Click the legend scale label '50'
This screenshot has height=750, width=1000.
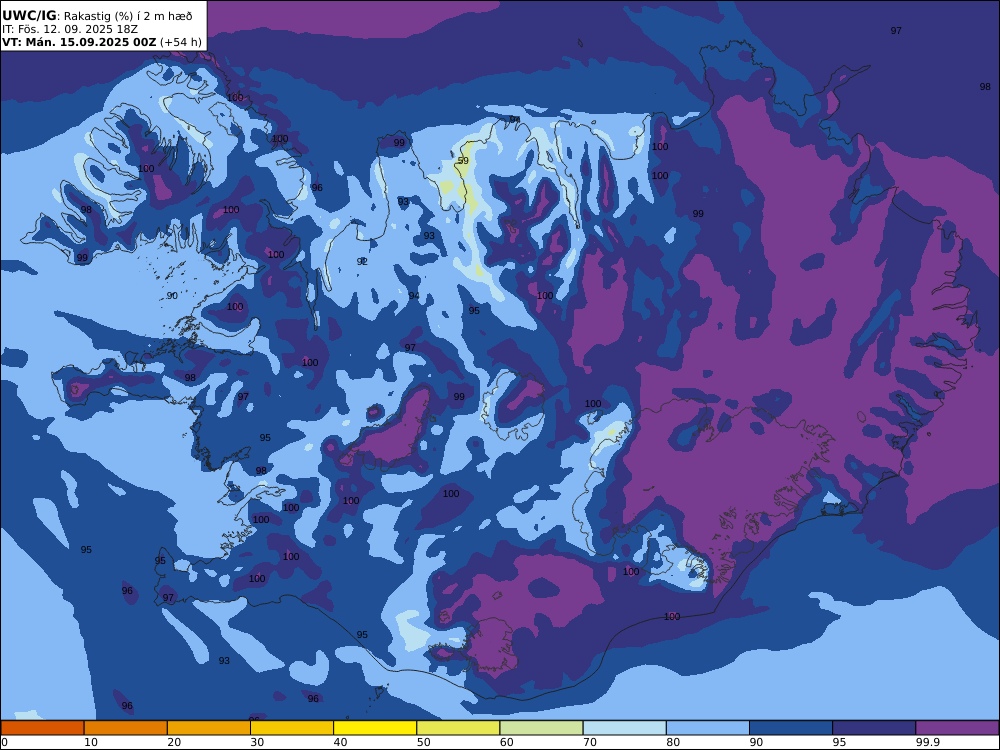[423, 742]
